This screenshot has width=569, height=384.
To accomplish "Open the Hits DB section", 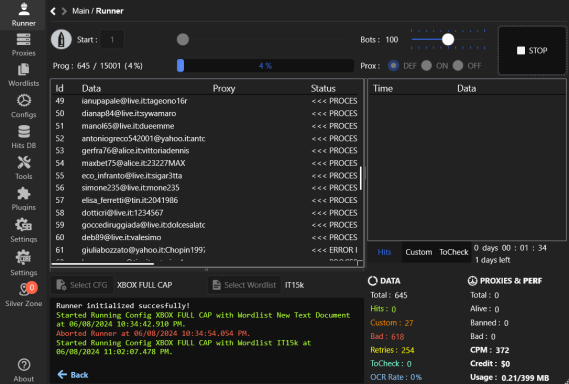I will (x=24, y=137).
